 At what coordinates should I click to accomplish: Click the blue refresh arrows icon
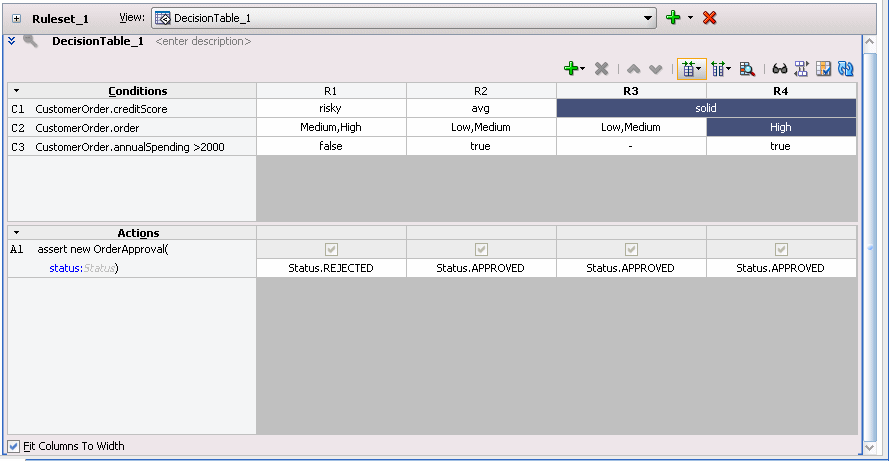tap(845, 69)
